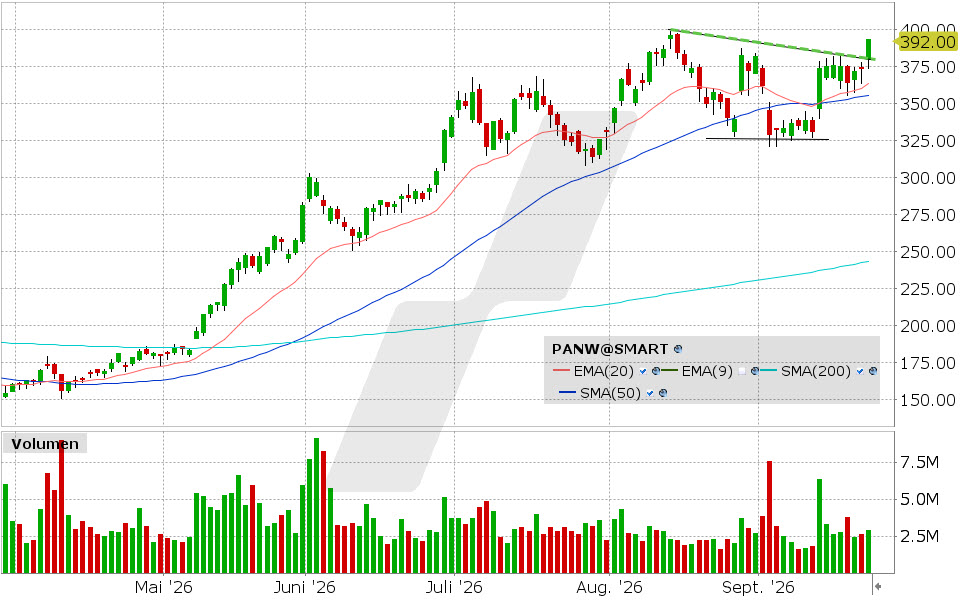Click the Volumen panel label
Viewport: 960px width, 600px height.
(45, 444)
